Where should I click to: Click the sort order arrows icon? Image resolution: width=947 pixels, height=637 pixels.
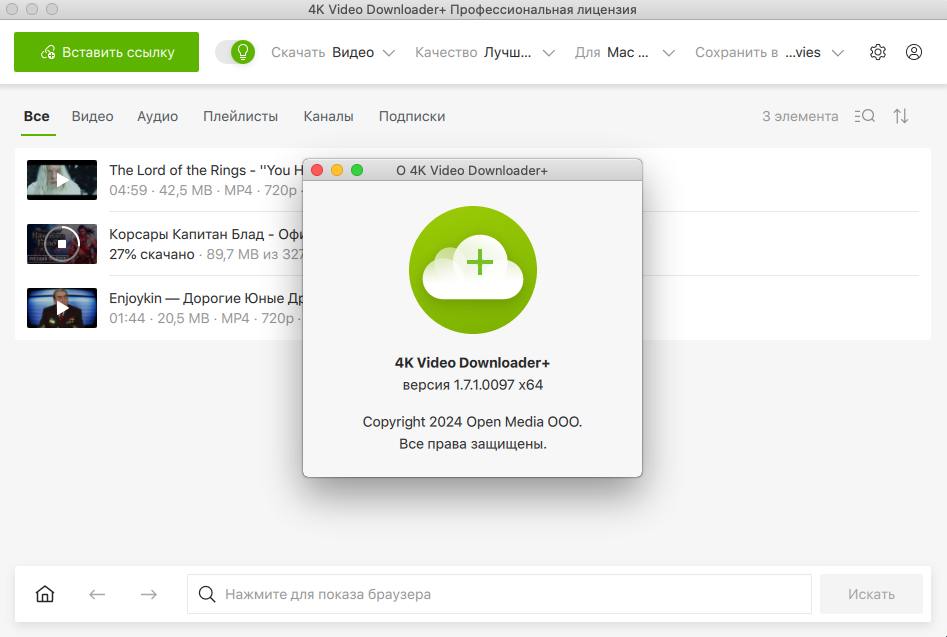pos(900,116)
